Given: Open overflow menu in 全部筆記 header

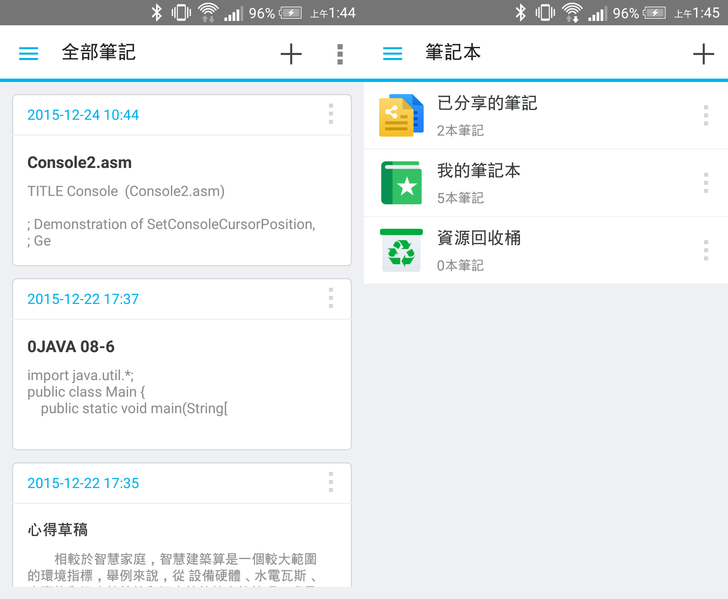Looking at the screenshot, I should pos(340,54).
